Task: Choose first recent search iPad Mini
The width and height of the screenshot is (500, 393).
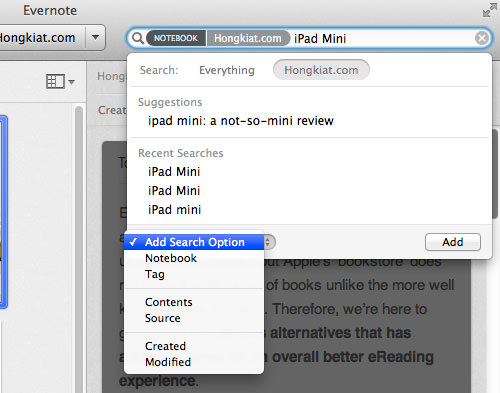Action: pos(174,172)
